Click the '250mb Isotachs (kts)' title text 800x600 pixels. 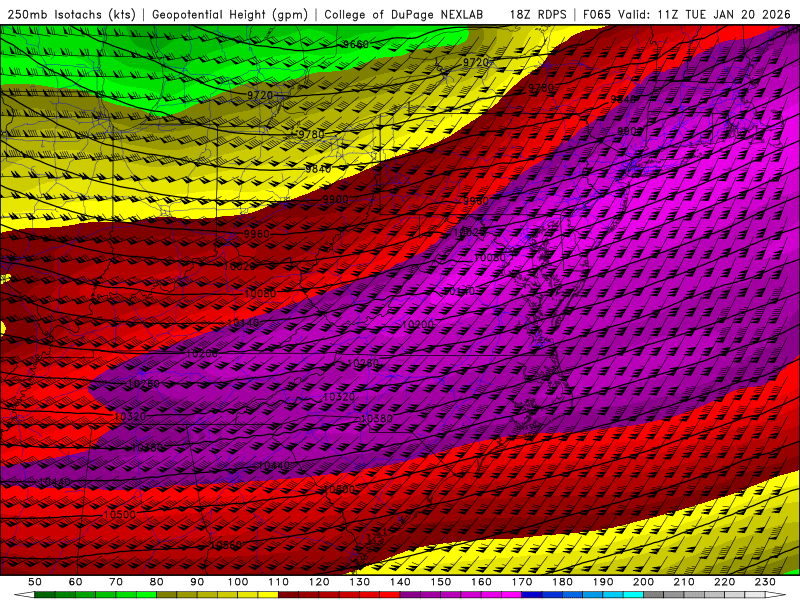coord(72,14)
